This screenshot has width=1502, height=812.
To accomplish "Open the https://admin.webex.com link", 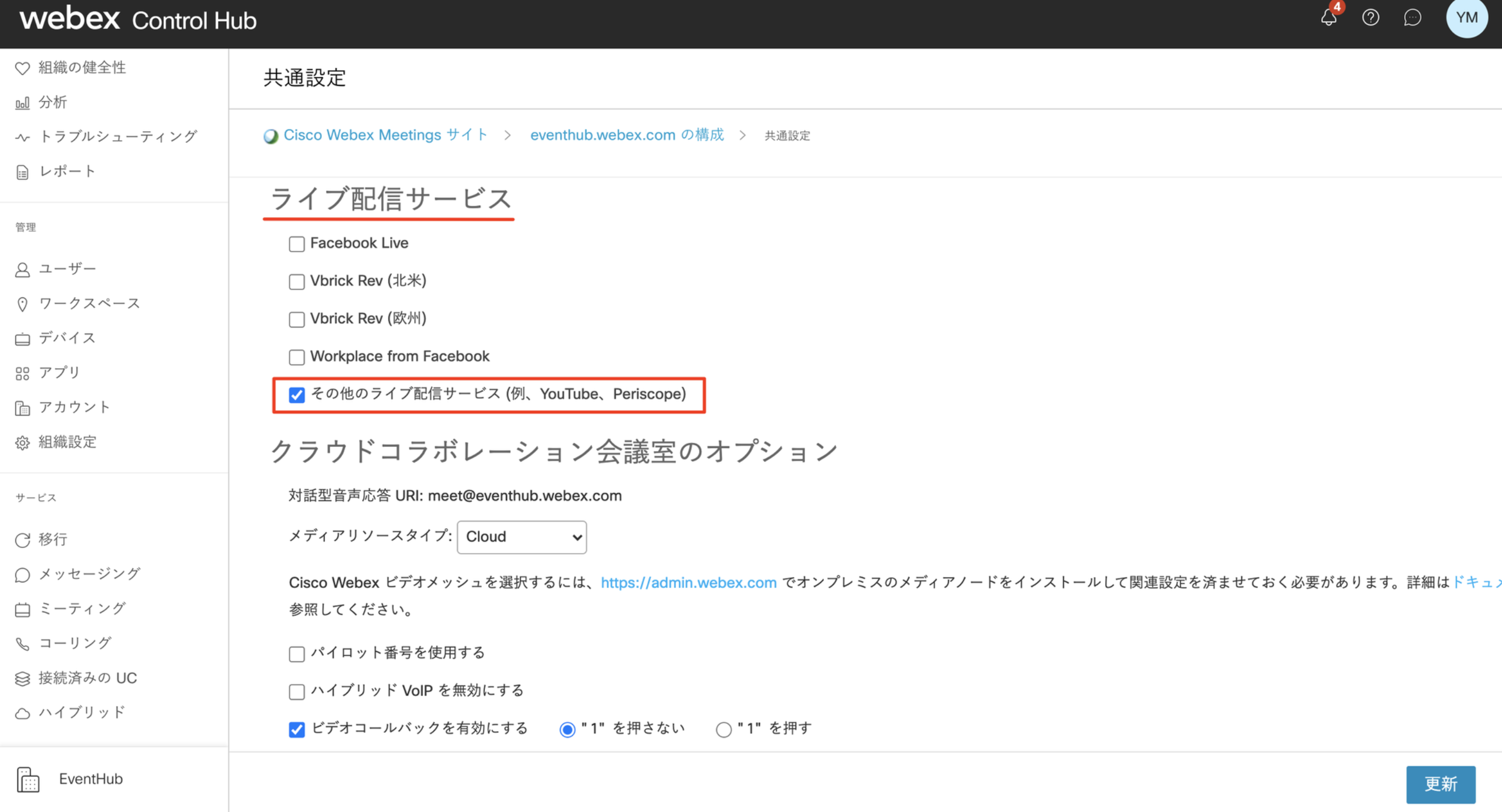I will [x=689, y=582].
